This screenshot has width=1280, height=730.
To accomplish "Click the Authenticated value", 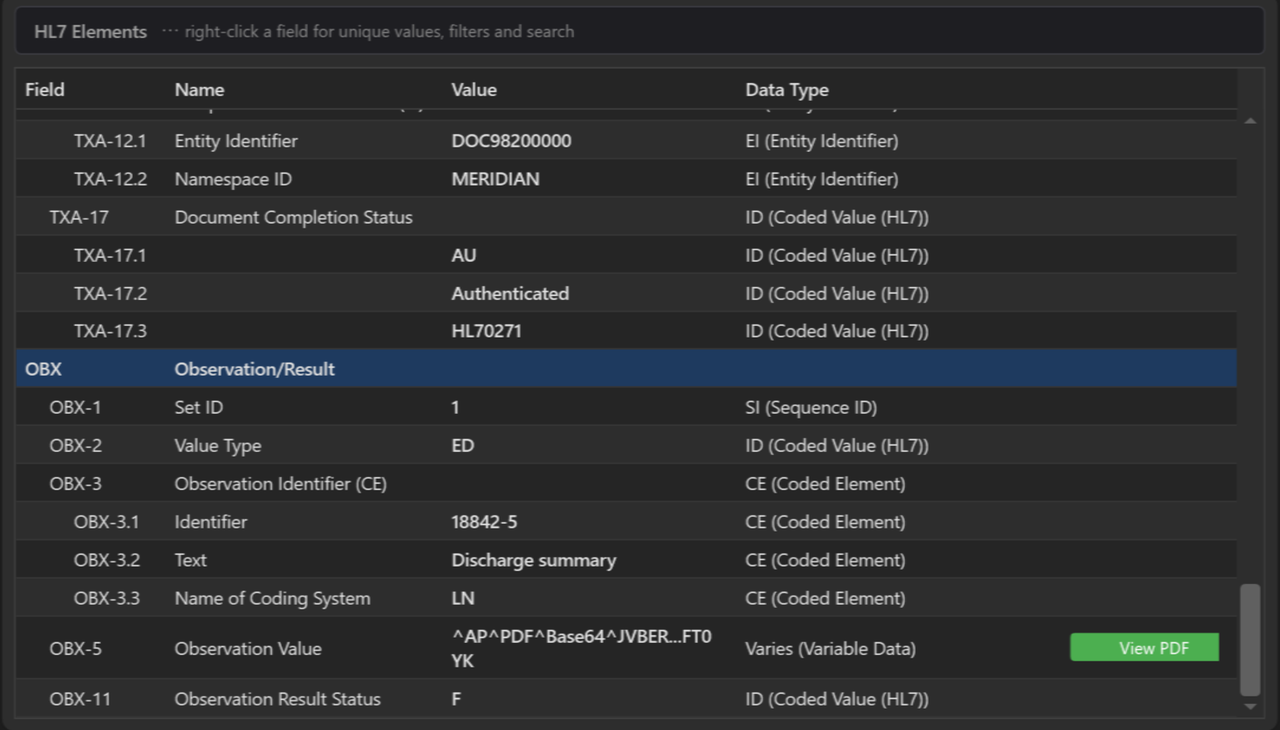I will (510, 293).
